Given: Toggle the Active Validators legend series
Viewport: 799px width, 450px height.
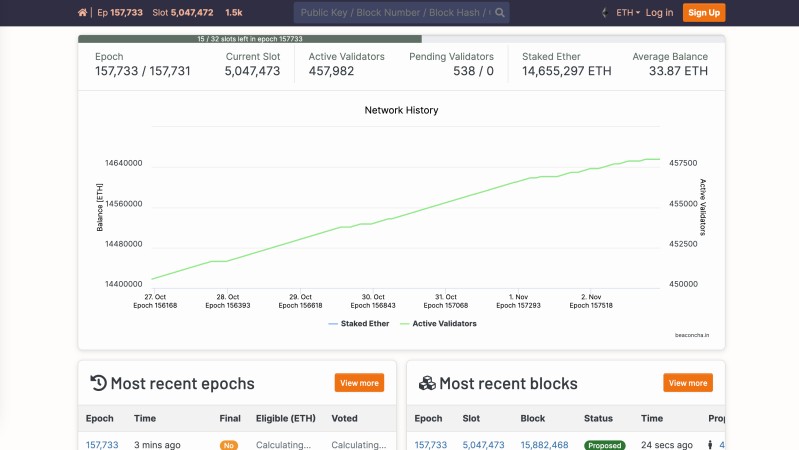Looking at the screenshot, I should (438, 324).
